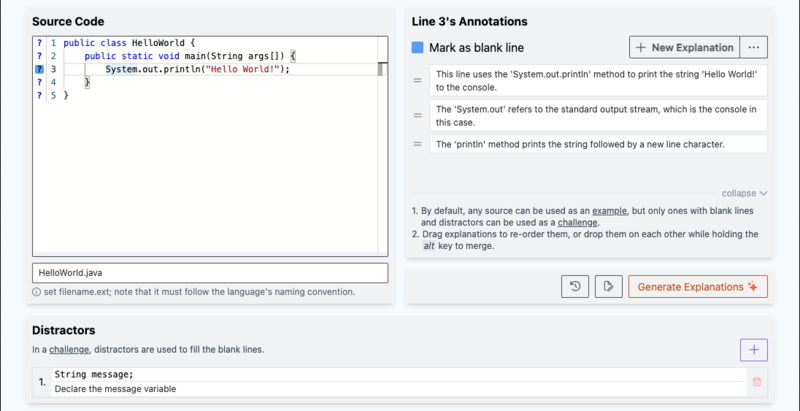Open the three-dot menu beside New Explanation
Viewport: 800px width, 411px height.
point(754,47)
